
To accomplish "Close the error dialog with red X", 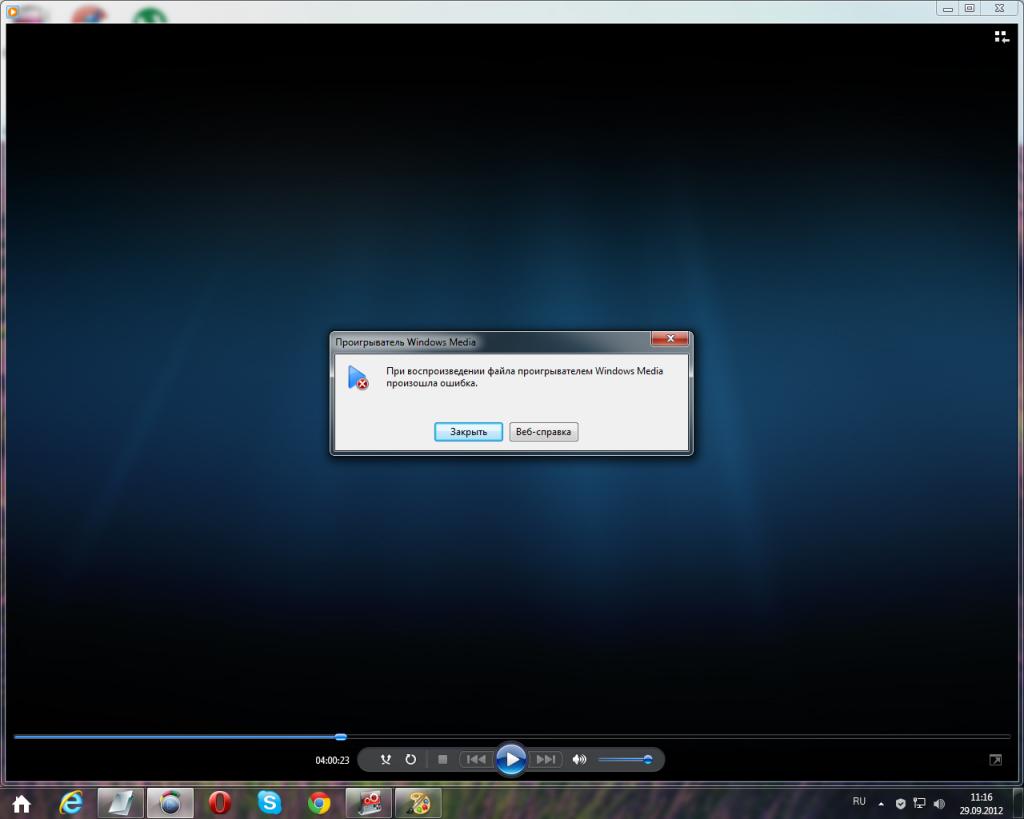I will (x=669, y=340).
